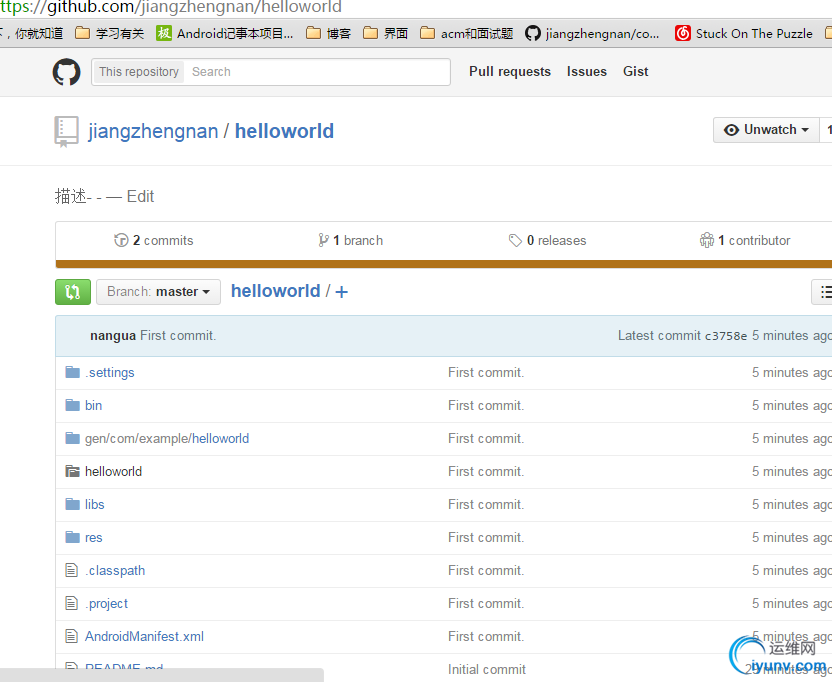Viewport: 832px width, 682px height.
Task: Click the .project file icon
Action: 71,603
